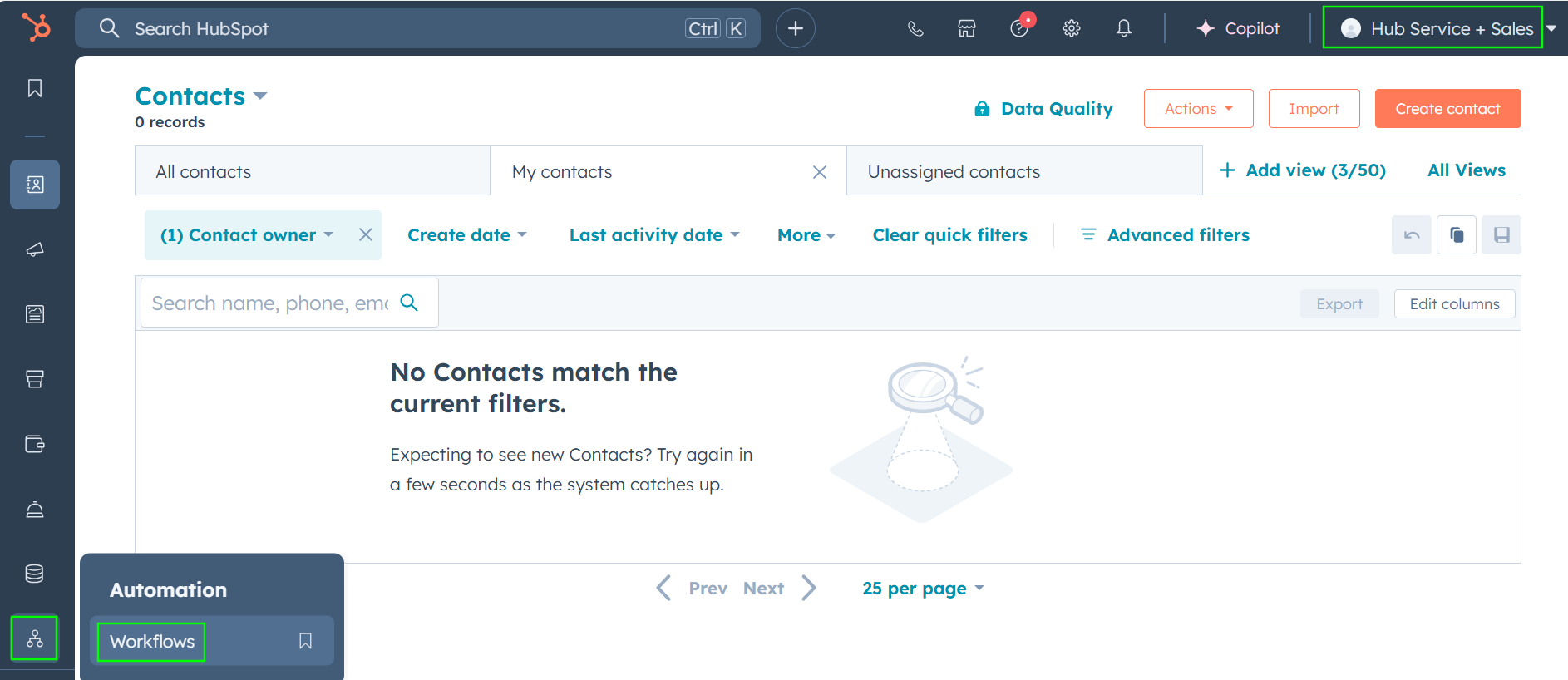This screenshot has height=680, width=1568.
Task: Click the plus quick-create button
Action: [x=796, y=28]
